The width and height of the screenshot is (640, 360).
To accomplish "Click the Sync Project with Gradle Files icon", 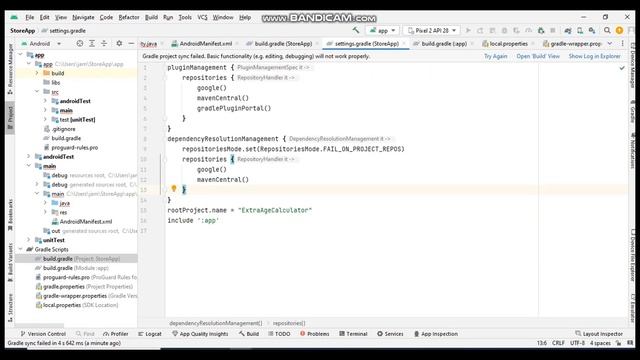I will 568,31.
